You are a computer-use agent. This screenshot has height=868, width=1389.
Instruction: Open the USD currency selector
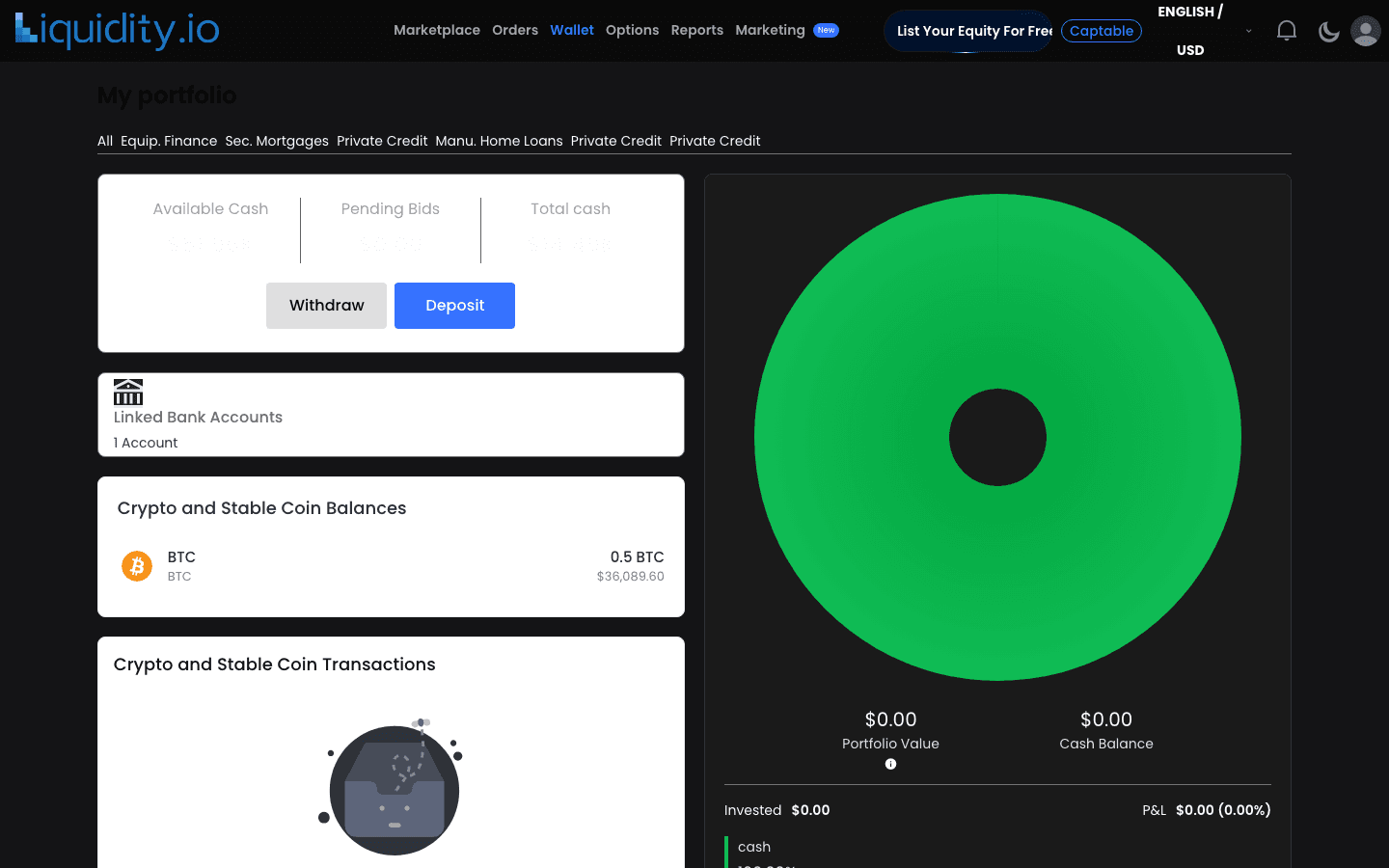1189,49
